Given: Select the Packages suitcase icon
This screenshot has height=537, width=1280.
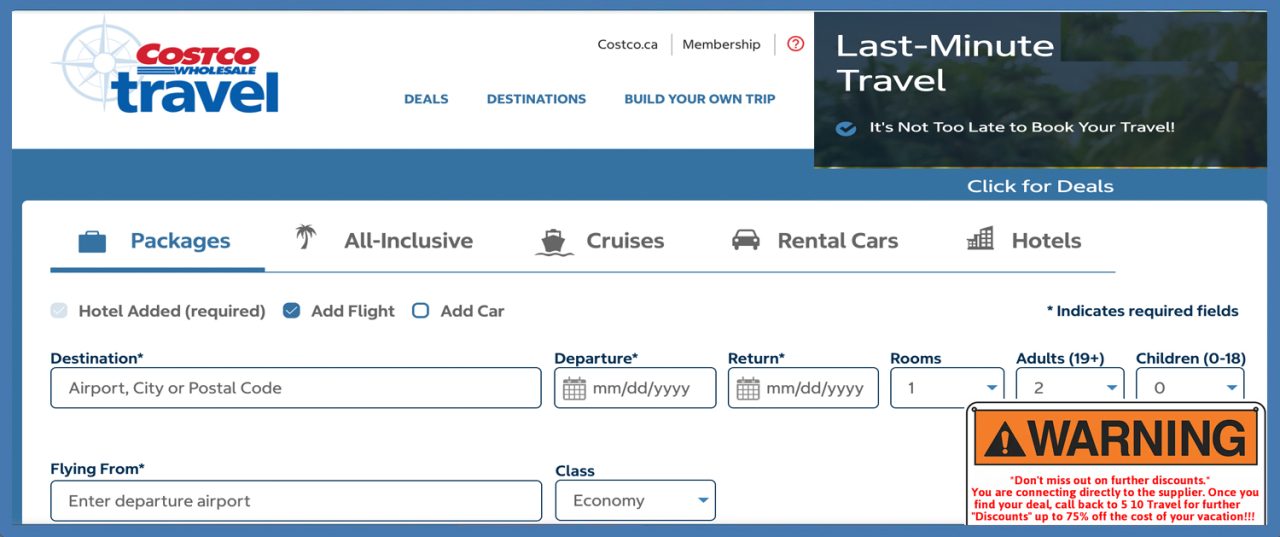Looking at the screenshot, I should click(x=92, y=241).
